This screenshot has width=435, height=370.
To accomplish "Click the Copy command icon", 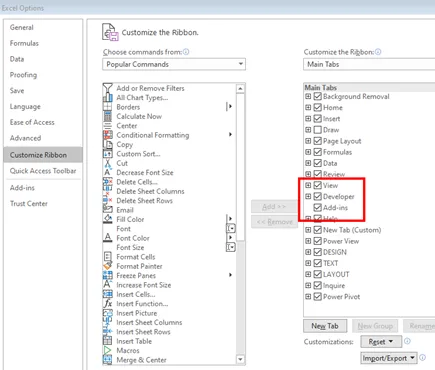I will point(108,144).
